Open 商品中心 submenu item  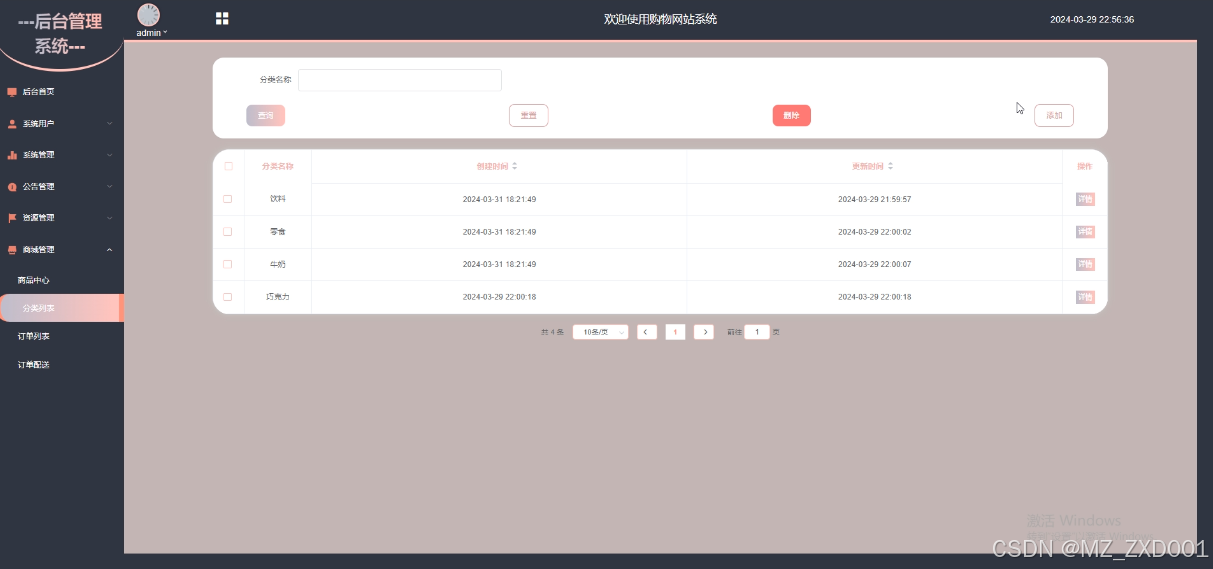point(62,281)
